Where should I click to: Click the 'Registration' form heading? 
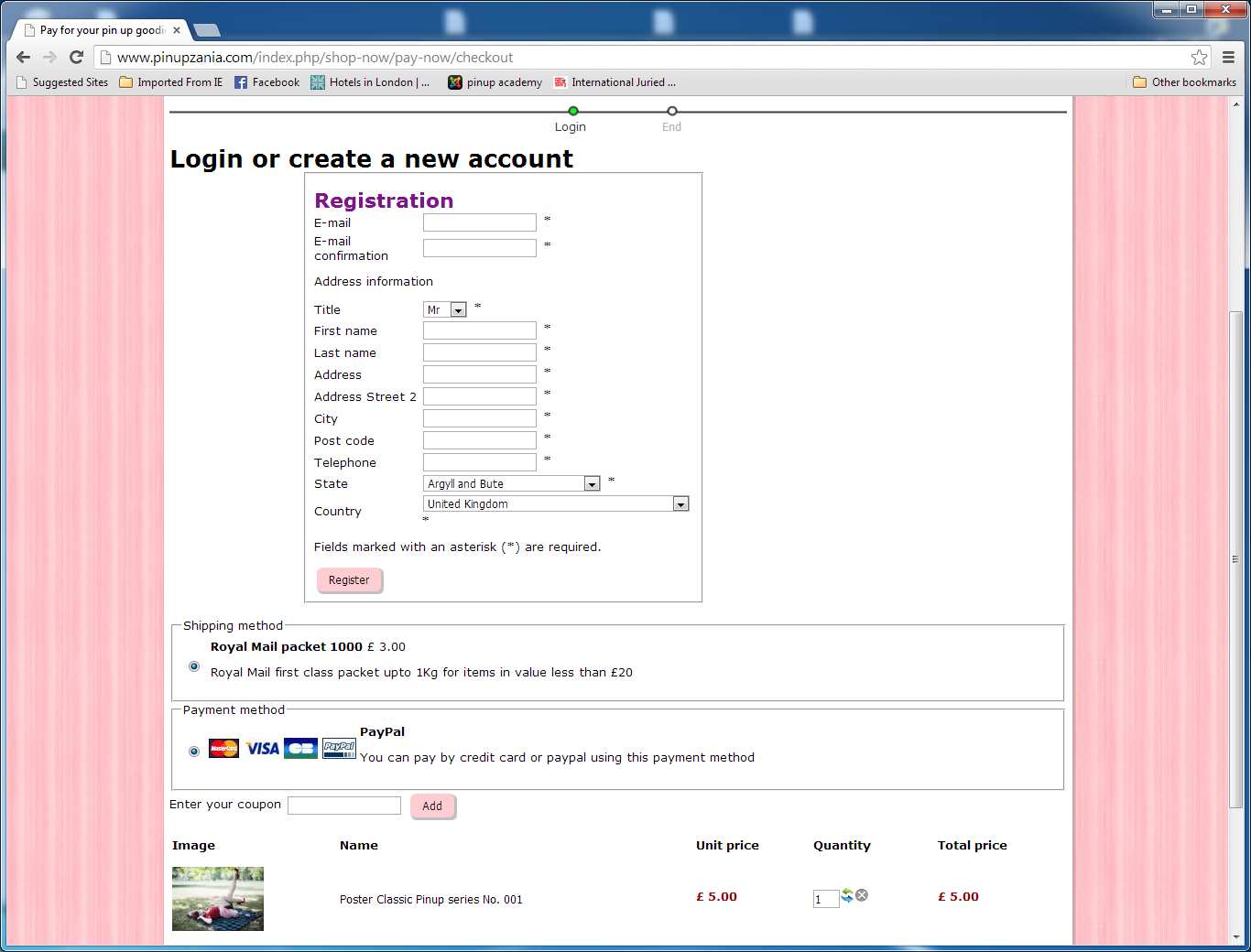384,200
